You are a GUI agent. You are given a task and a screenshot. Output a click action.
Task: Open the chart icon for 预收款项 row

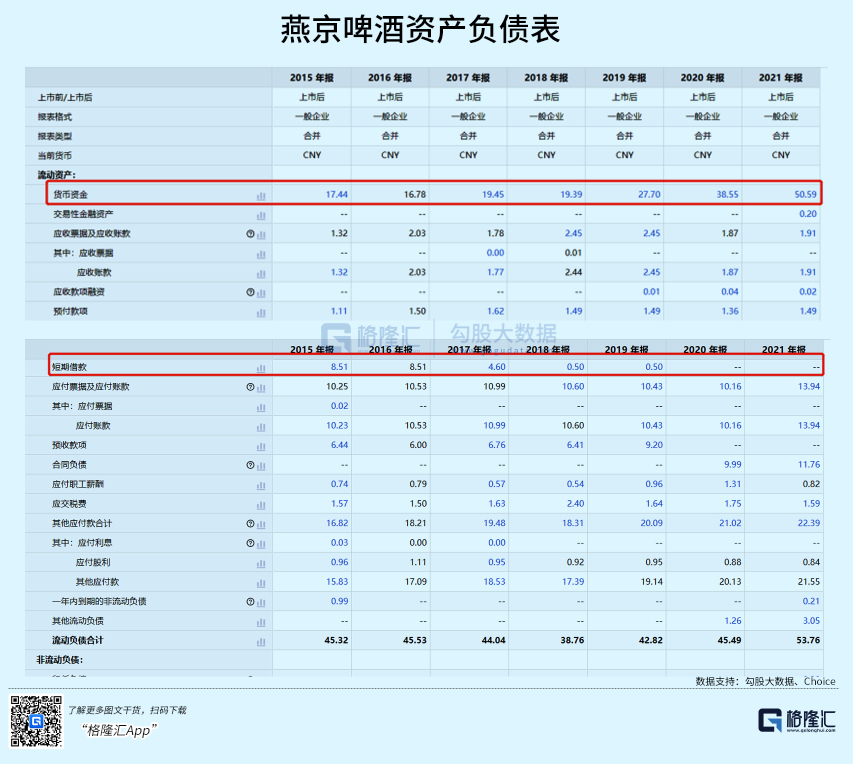[261, 447]
